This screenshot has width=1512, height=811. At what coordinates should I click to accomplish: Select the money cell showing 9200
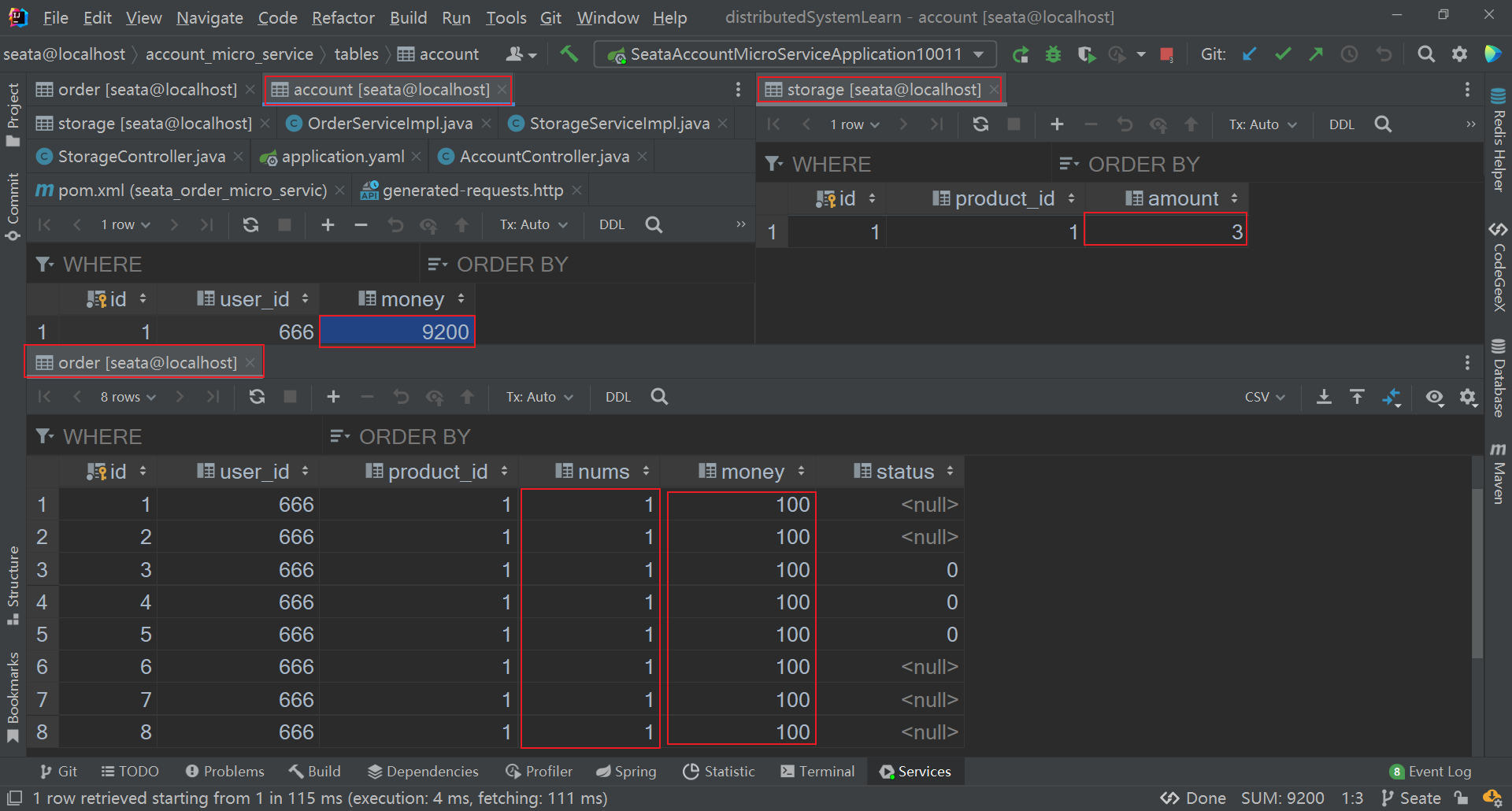(398, 332)
